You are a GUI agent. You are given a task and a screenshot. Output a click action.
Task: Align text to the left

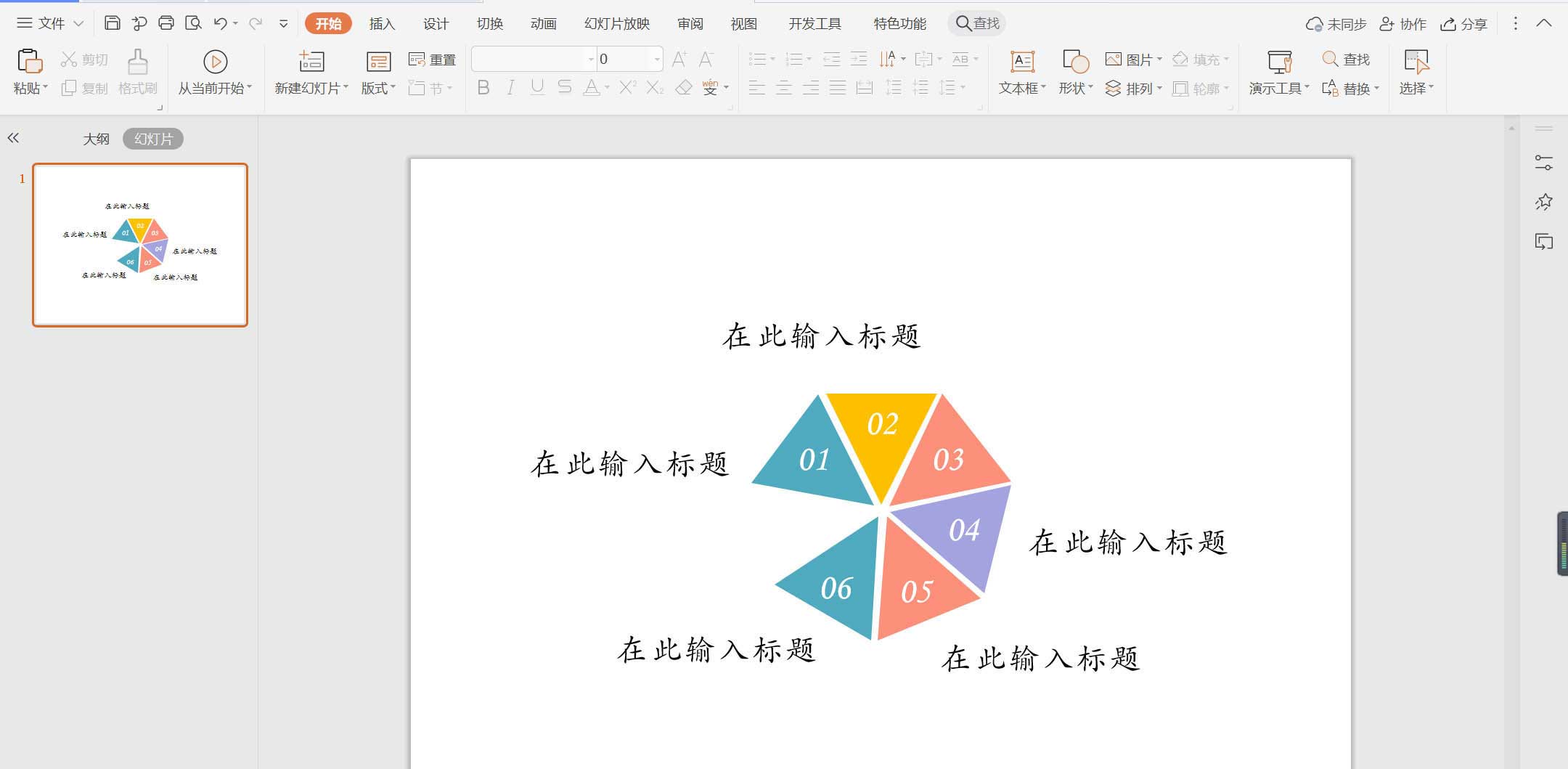coord(757,88)
